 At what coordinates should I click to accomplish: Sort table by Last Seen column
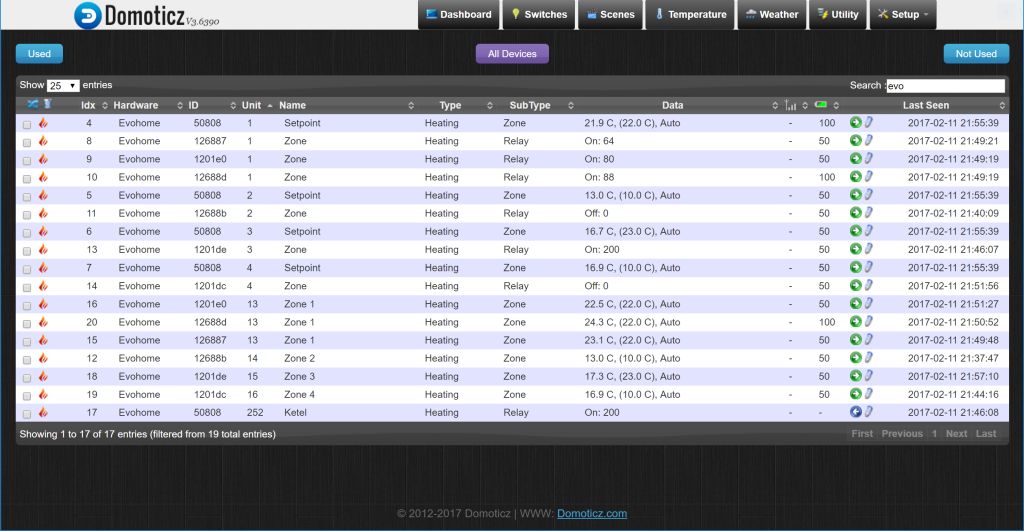(925, 105)
